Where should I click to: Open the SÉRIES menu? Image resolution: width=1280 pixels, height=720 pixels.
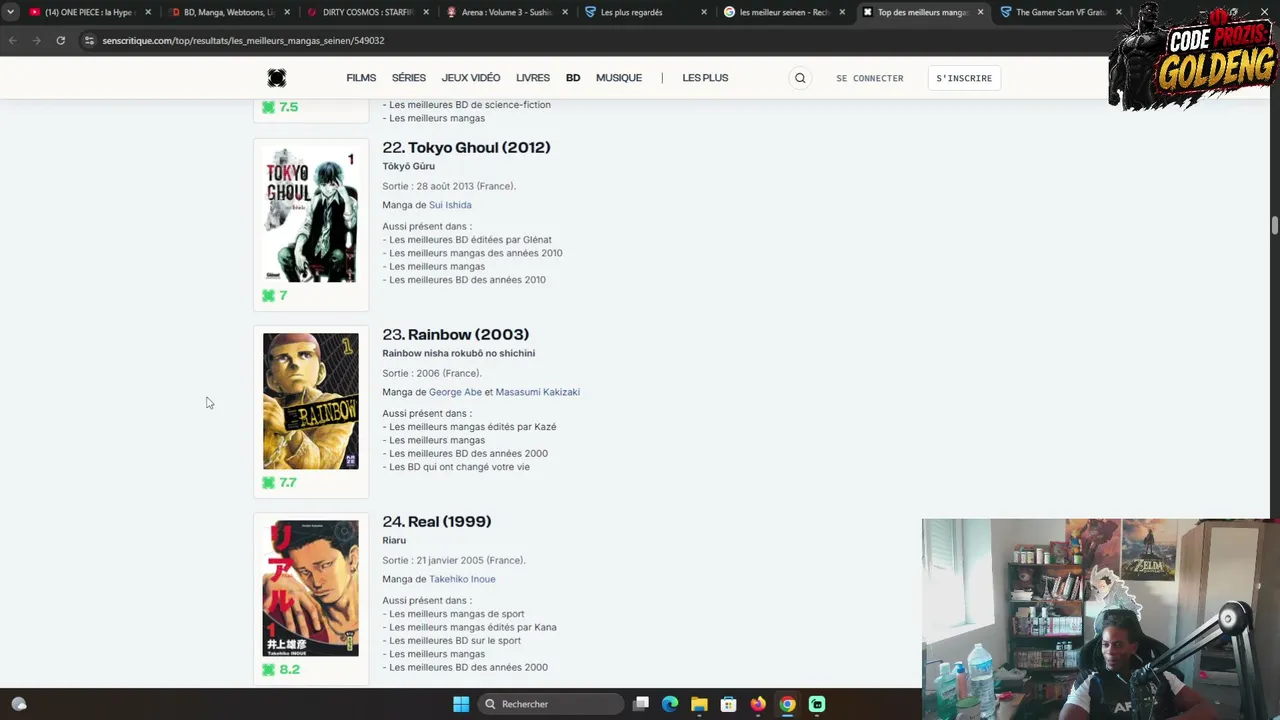point(409,78)
